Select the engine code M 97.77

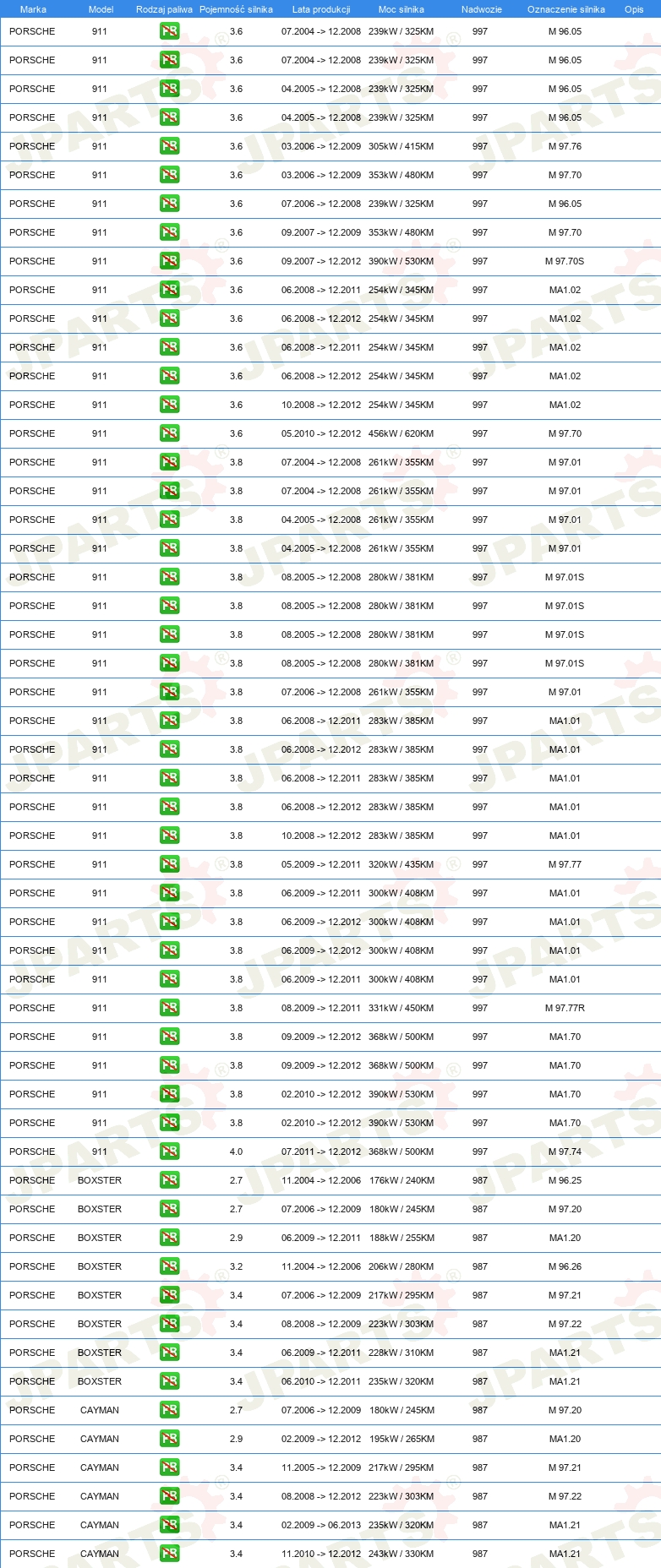tap(565, 864)
